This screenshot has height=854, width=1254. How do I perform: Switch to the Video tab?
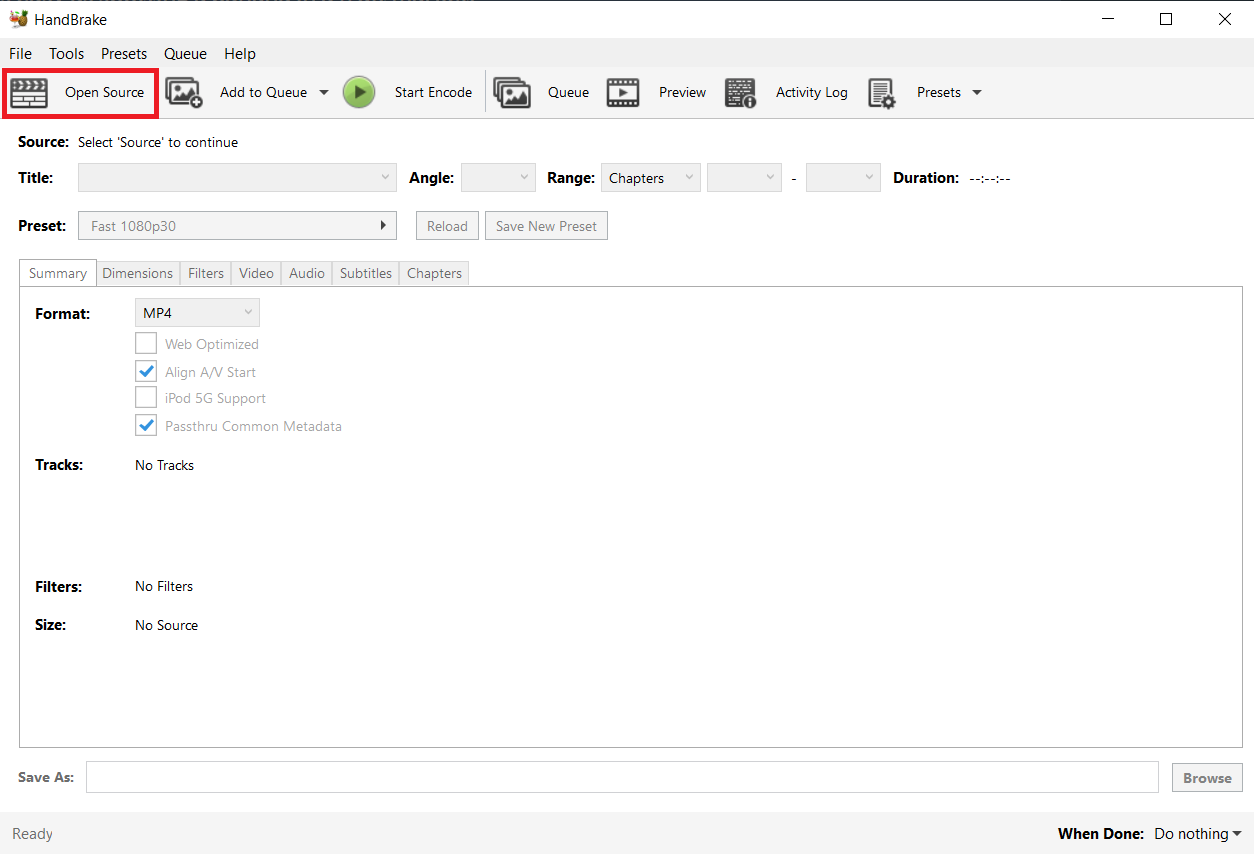click(x=256, y=272)
